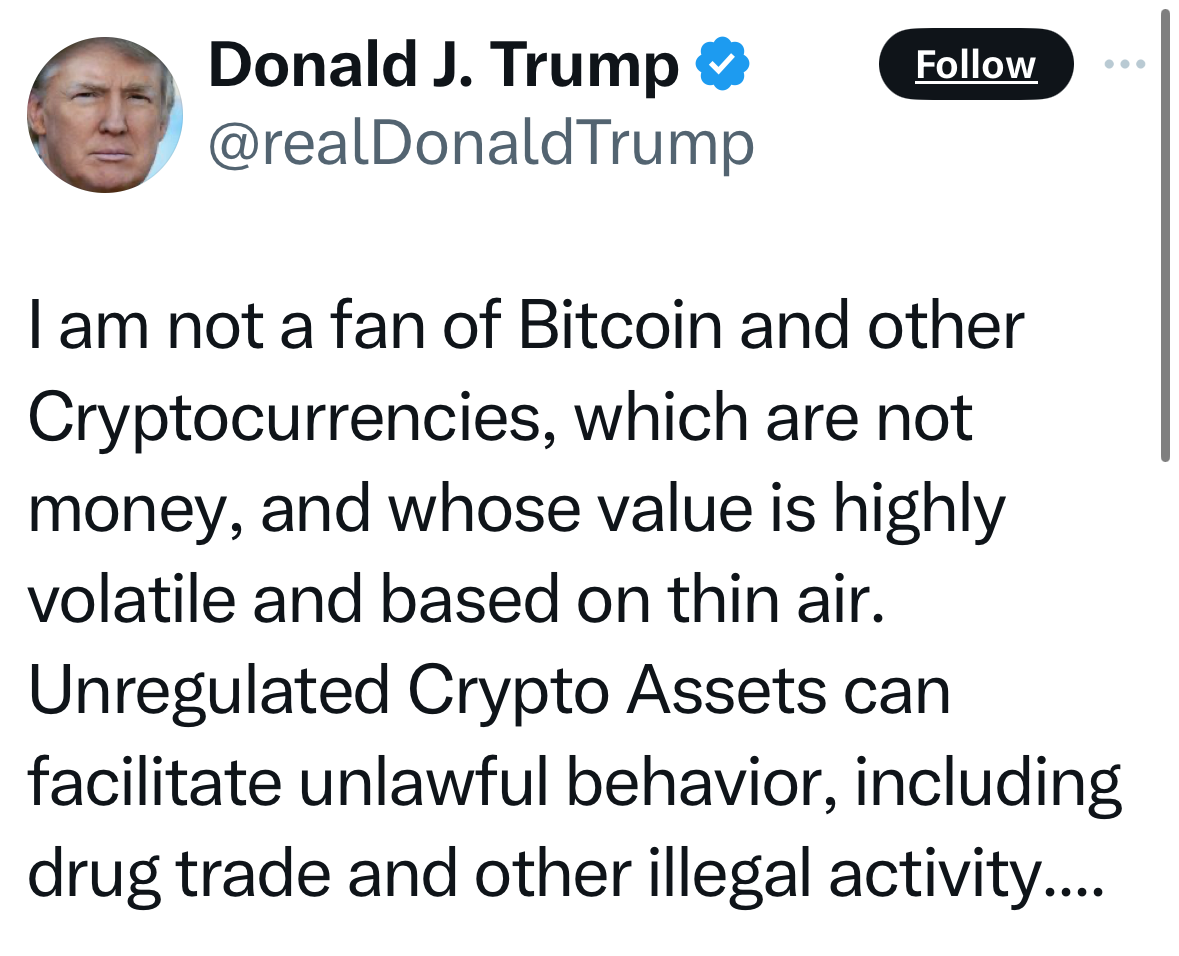The image size is (1179, 956).
Task: Click the word "fan" in the tweet
Action: coord(377,325)
